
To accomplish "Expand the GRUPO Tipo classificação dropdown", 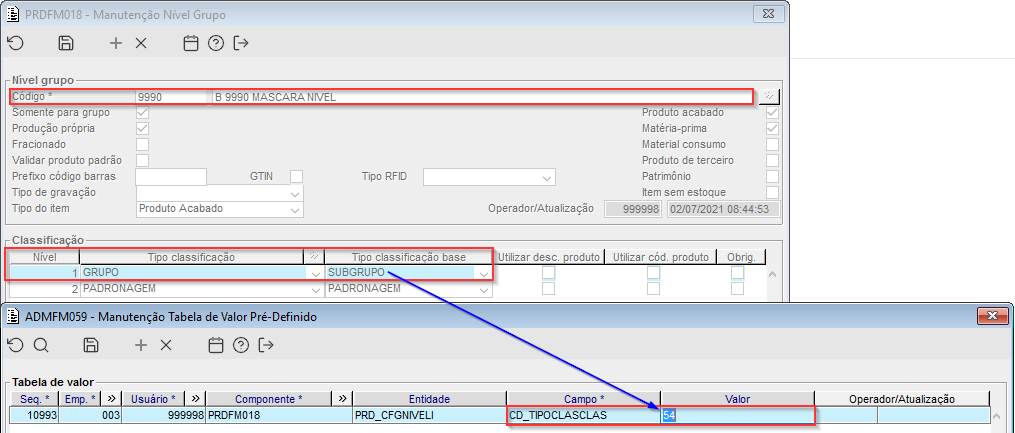I will pyautogui.click(x=315, y=273).
